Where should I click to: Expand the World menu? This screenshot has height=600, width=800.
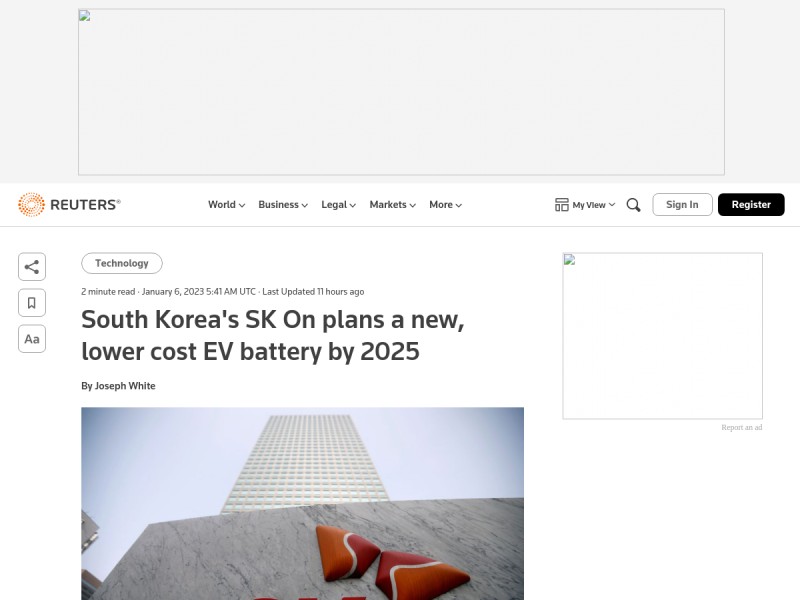(x=227, y=205)
